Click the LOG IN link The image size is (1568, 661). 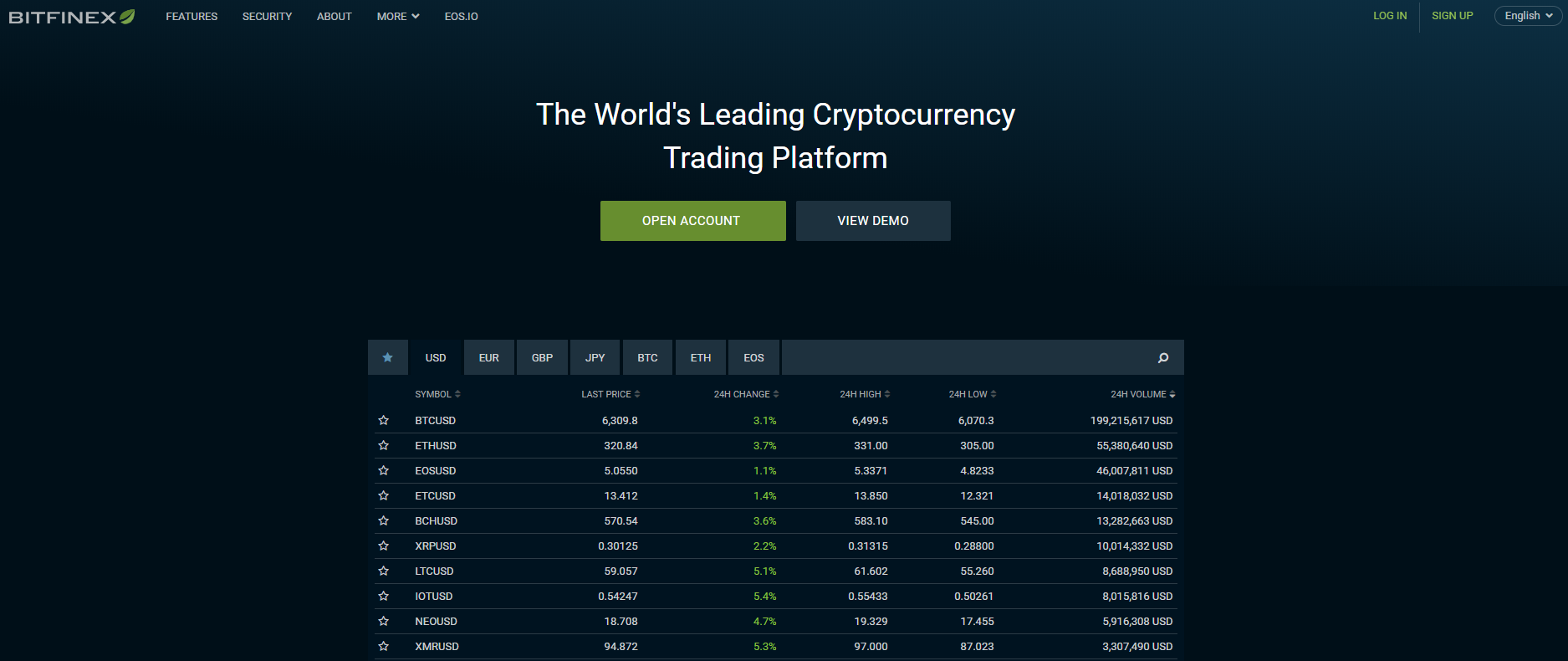pyautogui.click(x=1390, y=16)
